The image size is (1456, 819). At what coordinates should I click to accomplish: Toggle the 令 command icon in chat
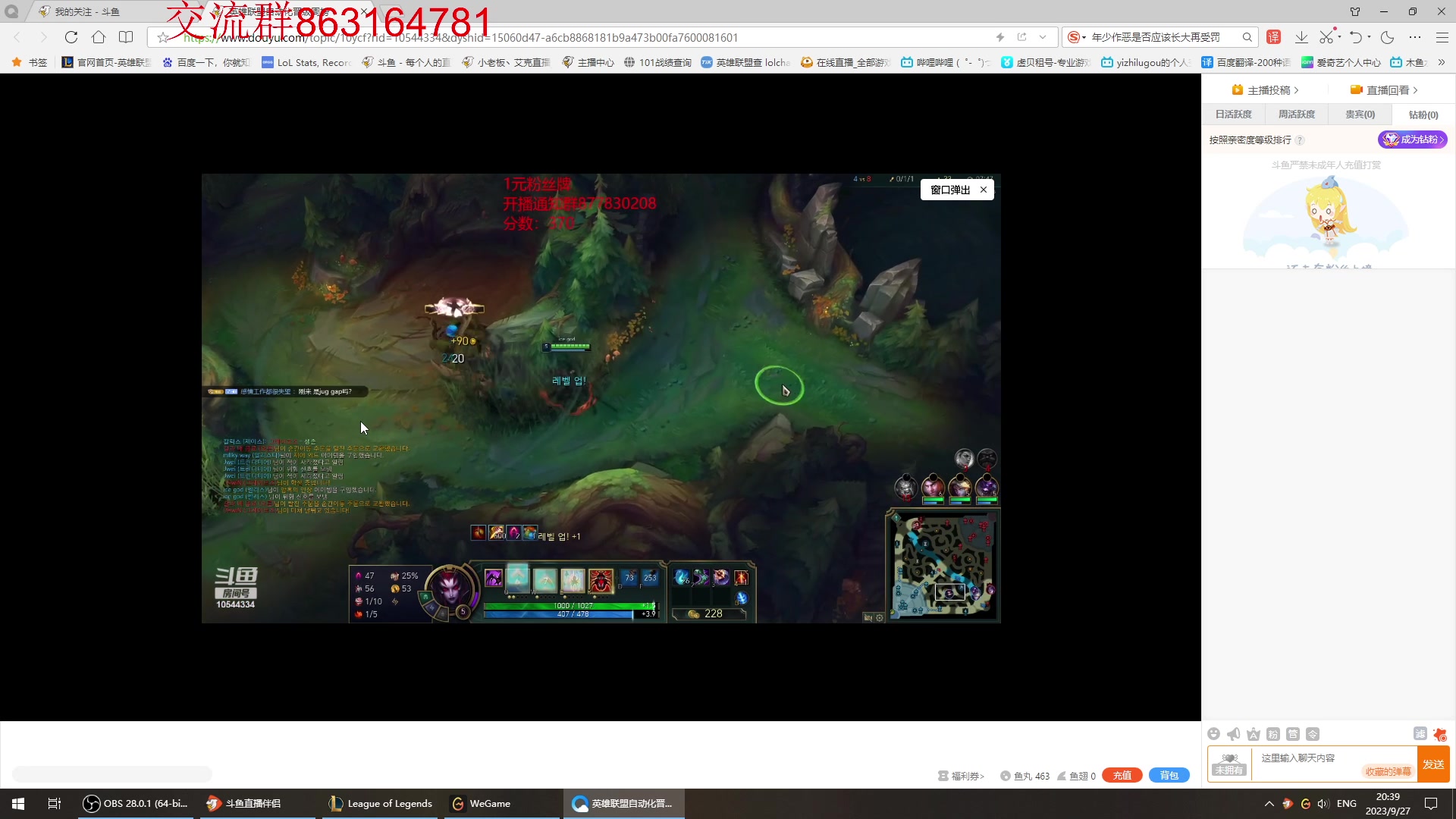1313,733
